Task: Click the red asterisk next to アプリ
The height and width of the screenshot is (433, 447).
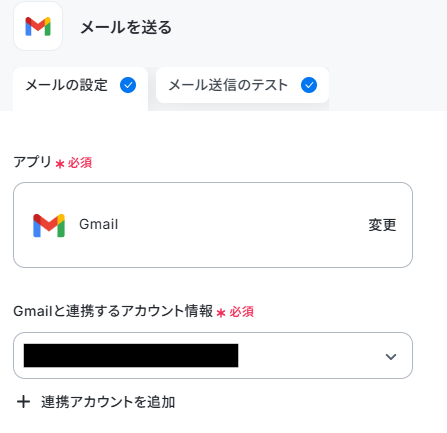Action: coord(60,164)
